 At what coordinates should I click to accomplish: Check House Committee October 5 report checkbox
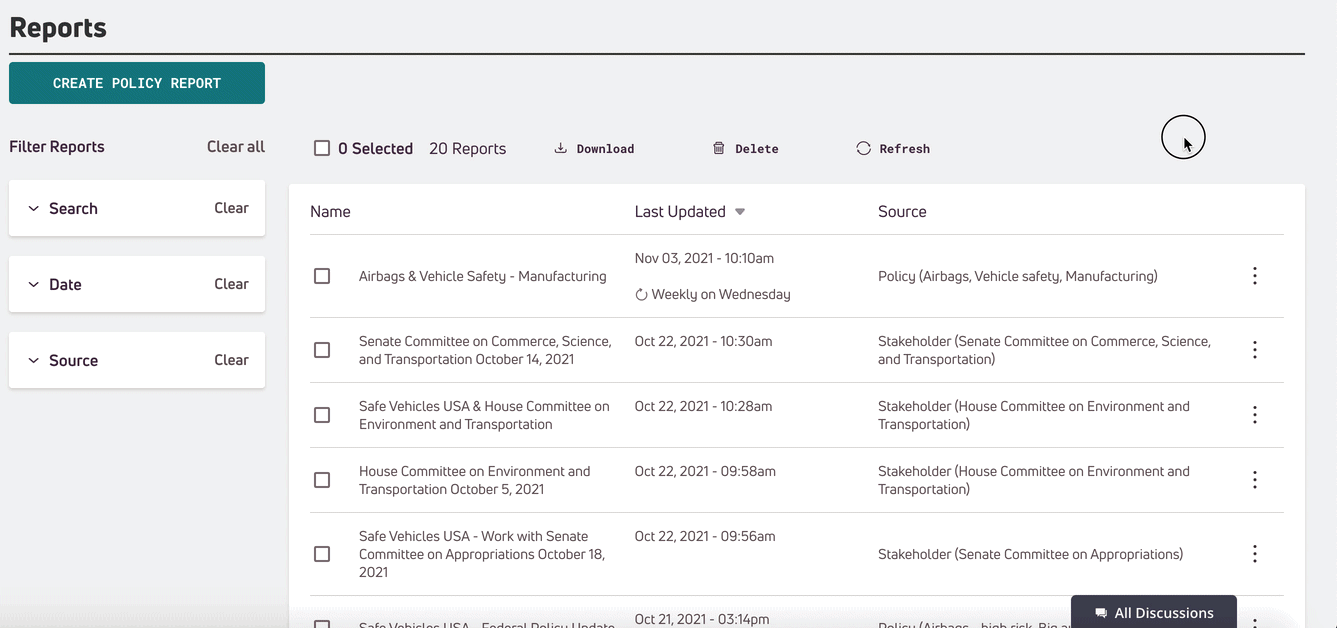322,480
